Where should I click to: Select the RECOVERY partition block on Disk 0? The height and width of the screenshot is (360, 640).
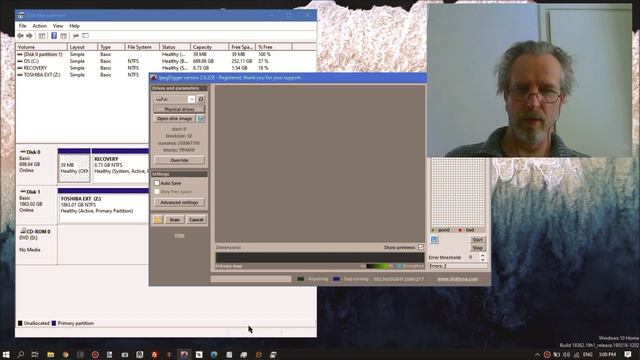pyautogui.click(x=120, y=167)
